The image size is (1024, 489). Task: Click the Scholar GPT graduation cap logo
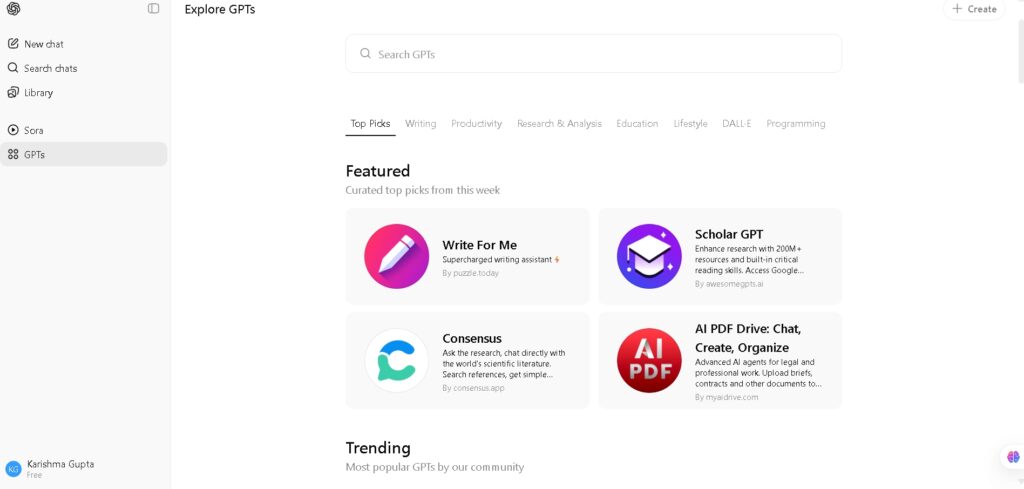649,256
